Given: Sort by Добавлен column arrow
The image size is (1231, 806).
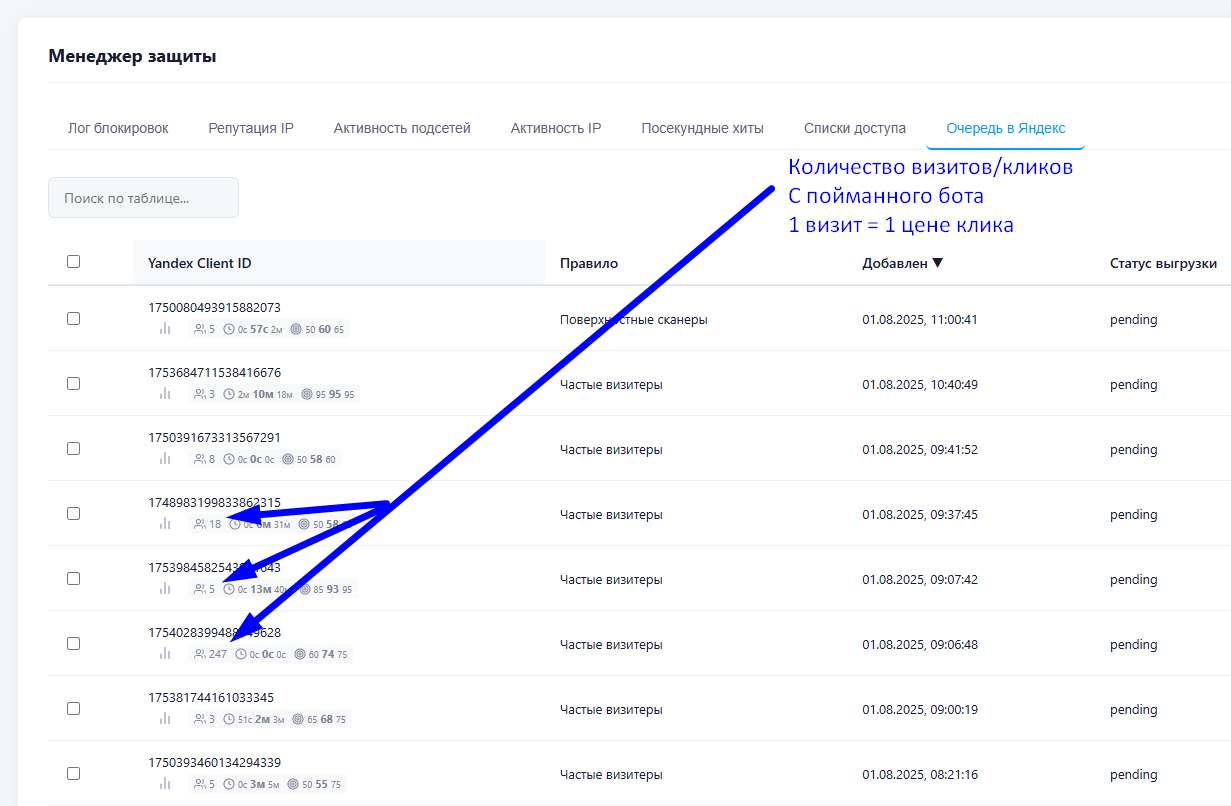Looking at the screenshot, I should 937,264.
